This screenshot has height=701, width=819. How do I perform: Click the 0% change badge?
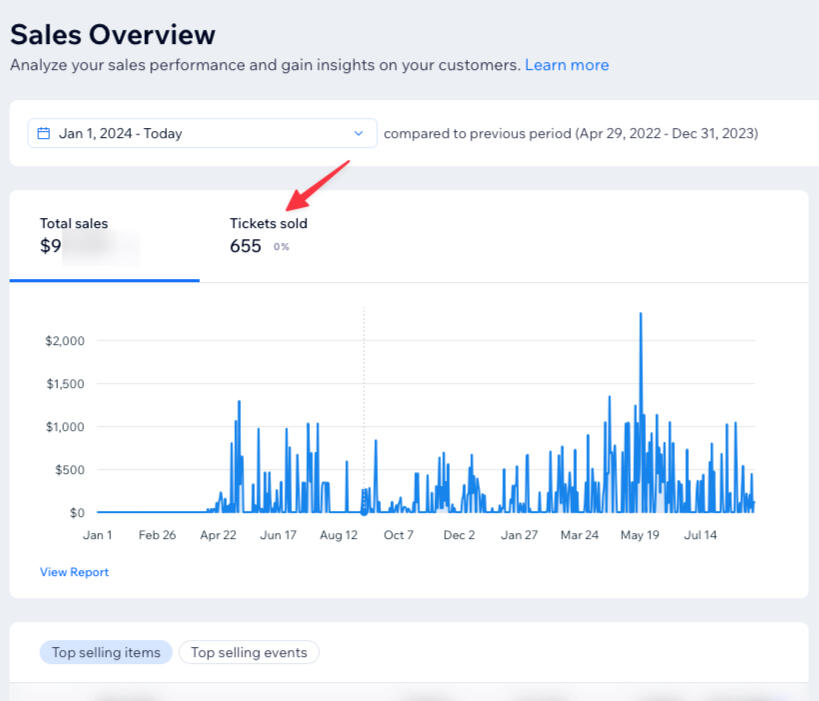(281, 247)
